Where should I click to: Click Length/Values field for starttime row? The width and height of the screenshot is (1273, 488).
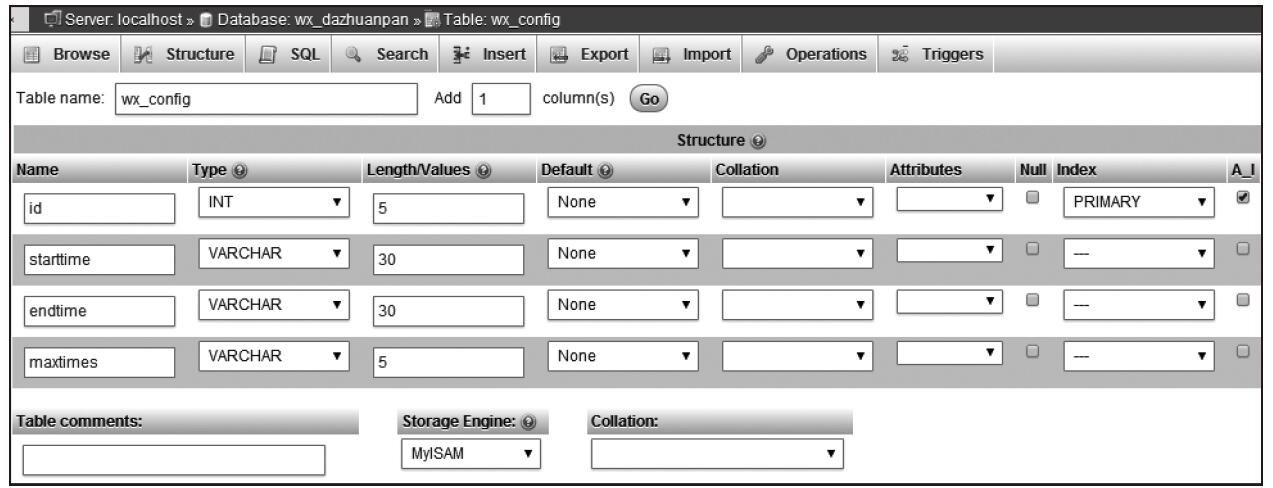tap(447, 258)
